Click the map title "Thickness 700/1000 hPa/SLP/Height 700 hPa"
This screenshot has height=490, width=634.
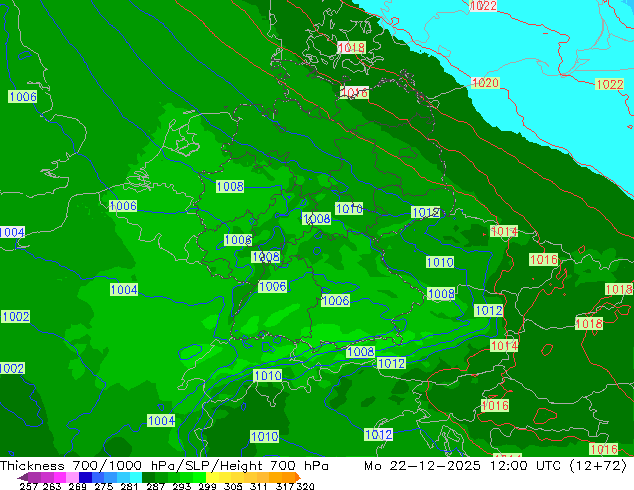click(164, 466)
